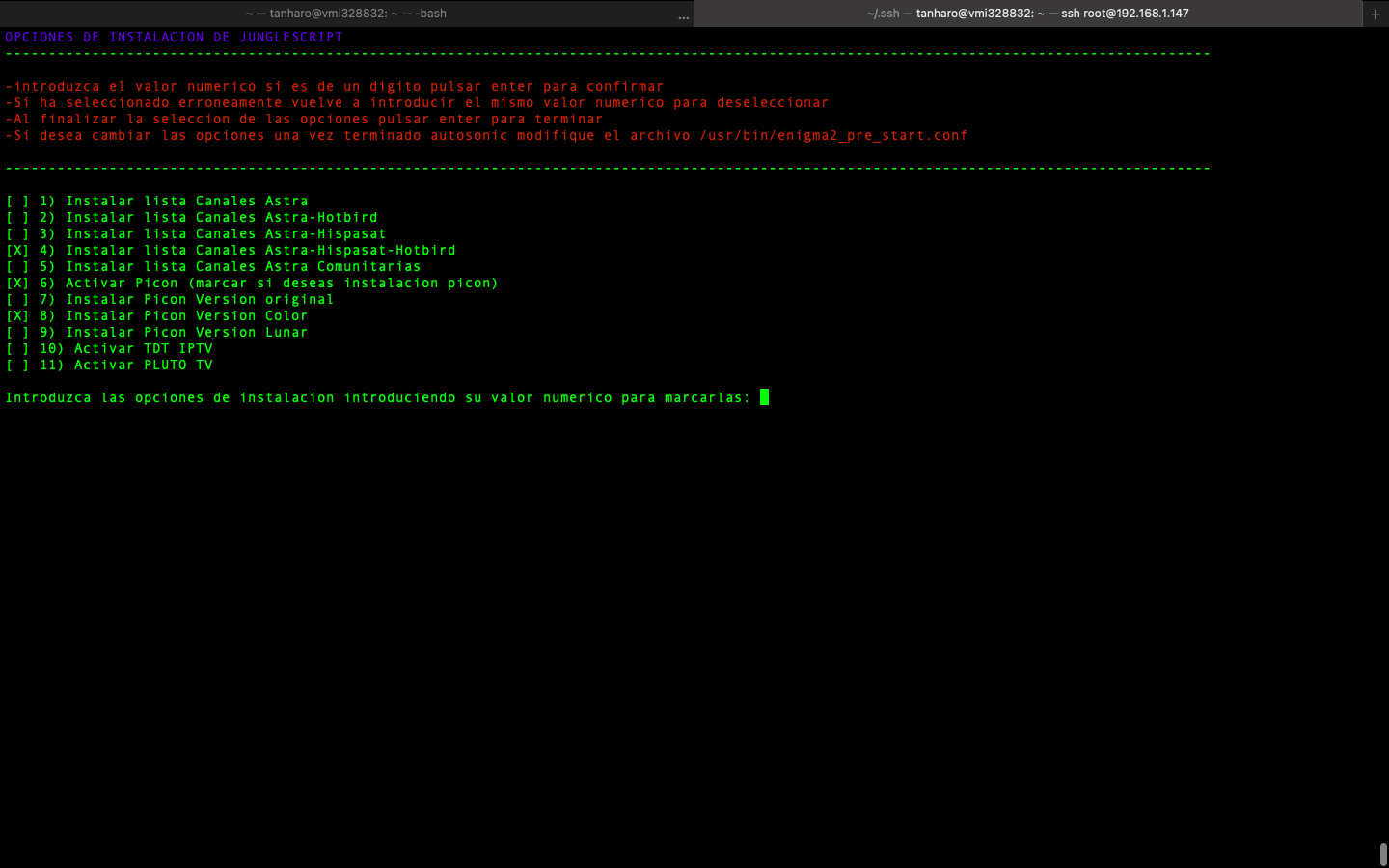Click the plus button to open new tab
Screen dimensions: 1389x868
[x=1375, y=14]
